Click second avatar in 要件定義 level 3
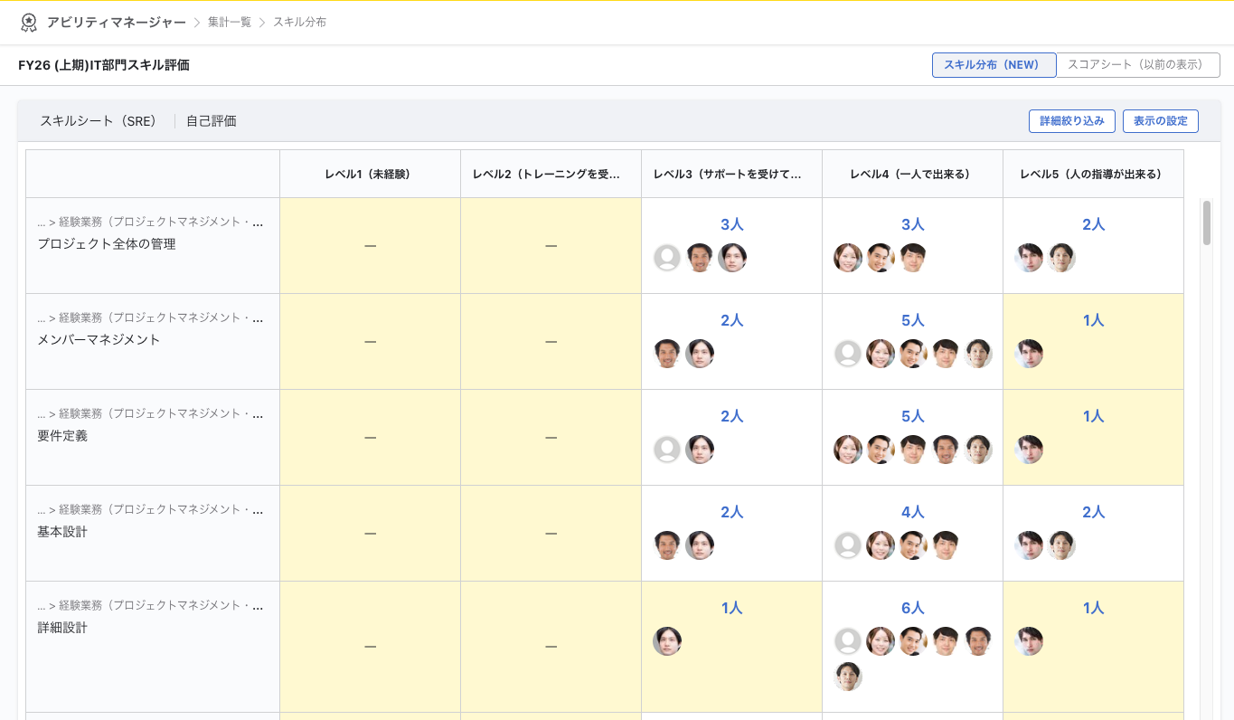This screenshot has width=1234, height=720. pos(700,450)
